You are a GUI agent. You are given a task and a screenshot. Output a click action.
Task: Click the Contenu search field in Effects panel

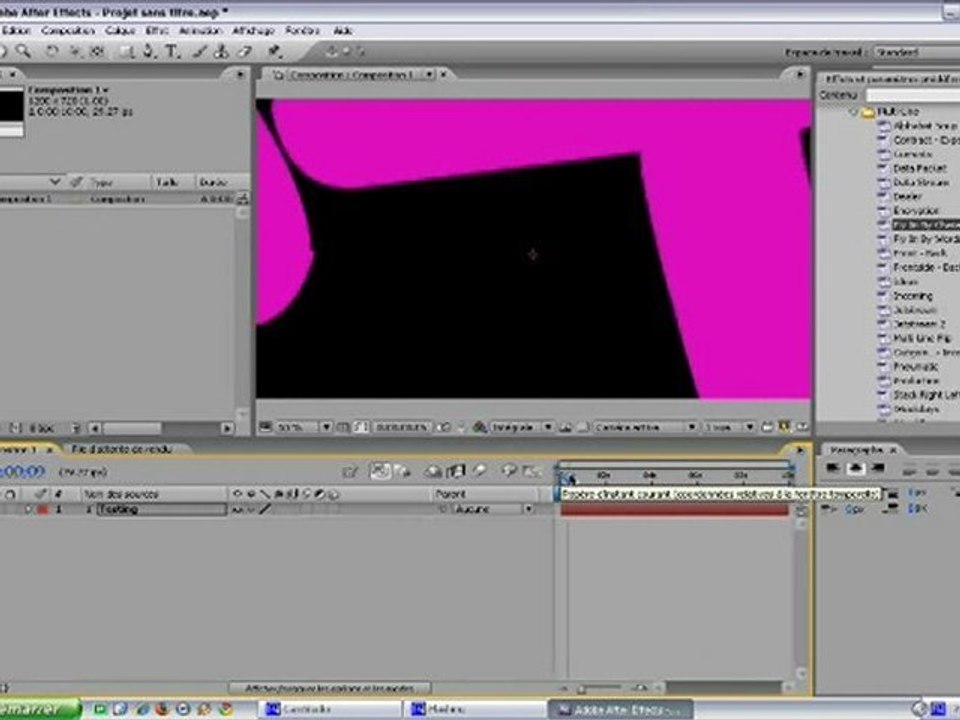coord(913,96)
